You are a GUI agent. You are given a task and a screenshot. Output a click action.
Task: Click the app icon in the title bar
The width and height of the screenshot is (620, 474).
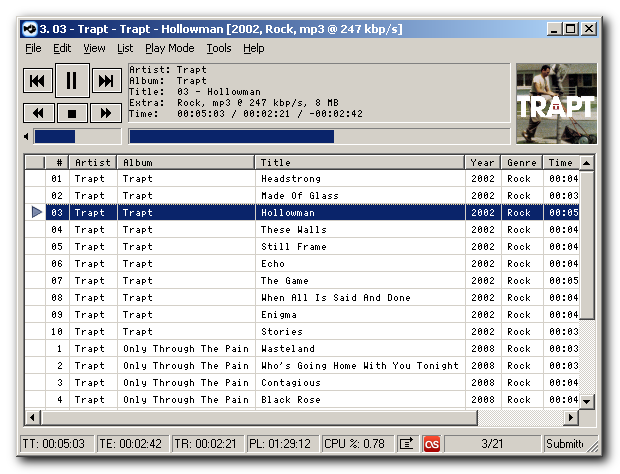tap(30, 29)
